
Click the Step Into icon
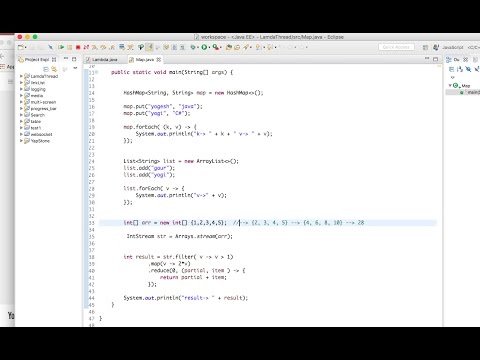coord(94,47)
